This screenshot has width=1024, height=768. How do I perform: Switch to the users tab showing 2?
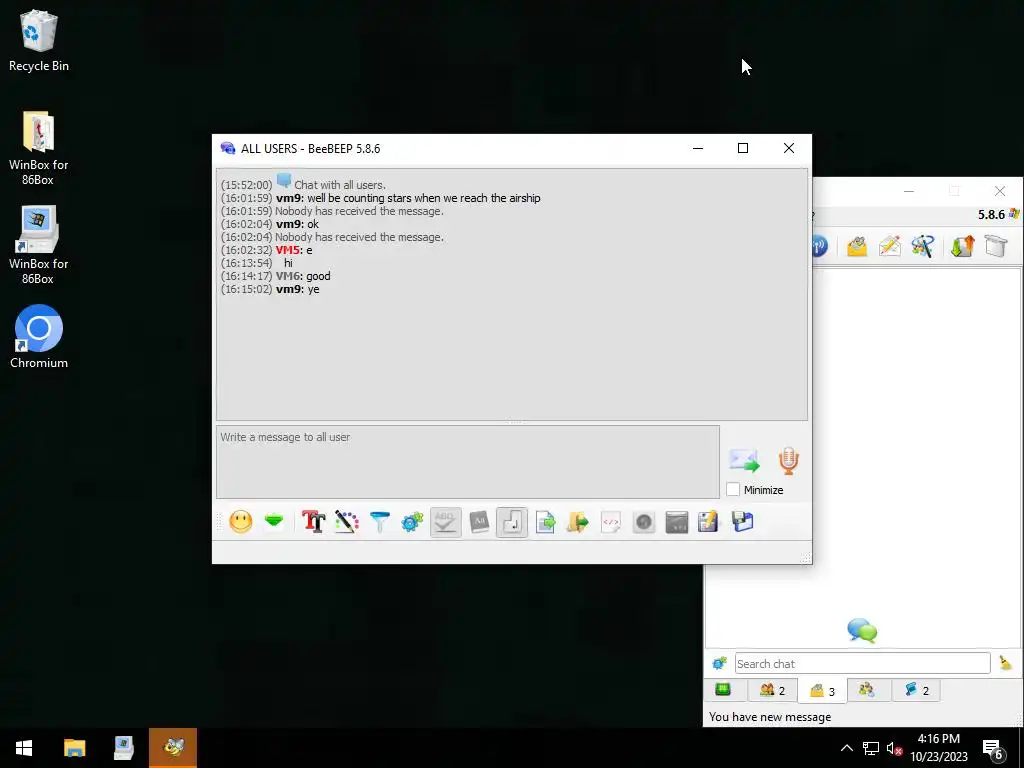pyautogui.click(x=773, y=690)
